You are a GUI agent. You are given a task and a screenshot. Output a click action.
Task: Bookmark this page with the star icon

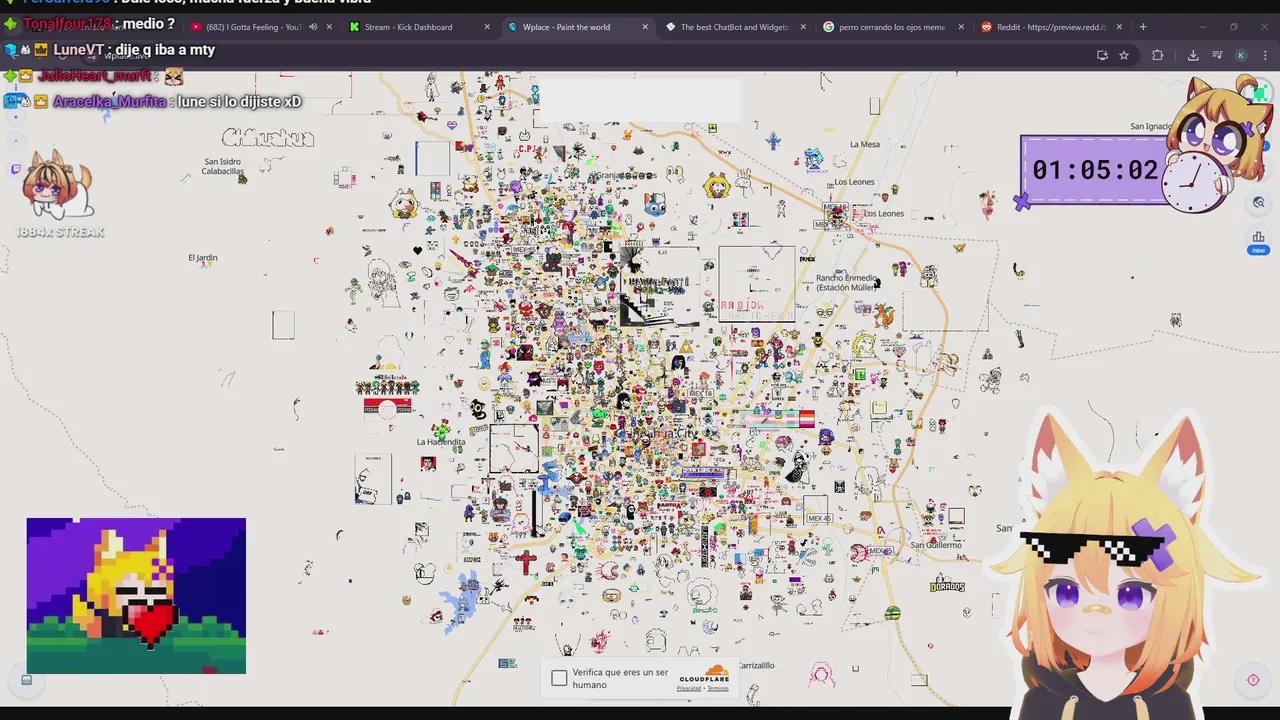coord(1124,55)
